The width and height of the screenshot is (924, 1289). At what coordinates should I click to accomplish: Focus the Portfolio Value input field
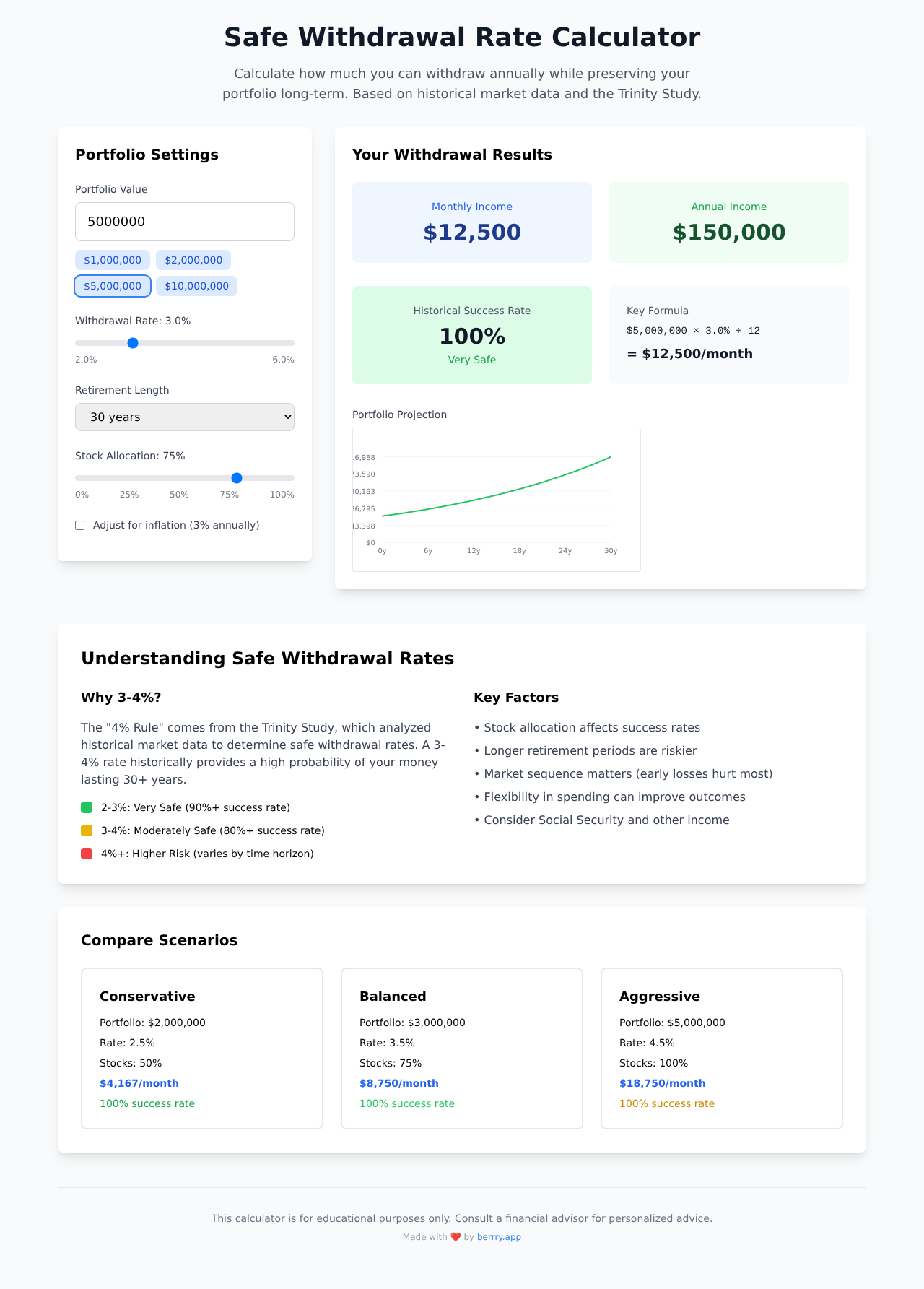[185, 222]
